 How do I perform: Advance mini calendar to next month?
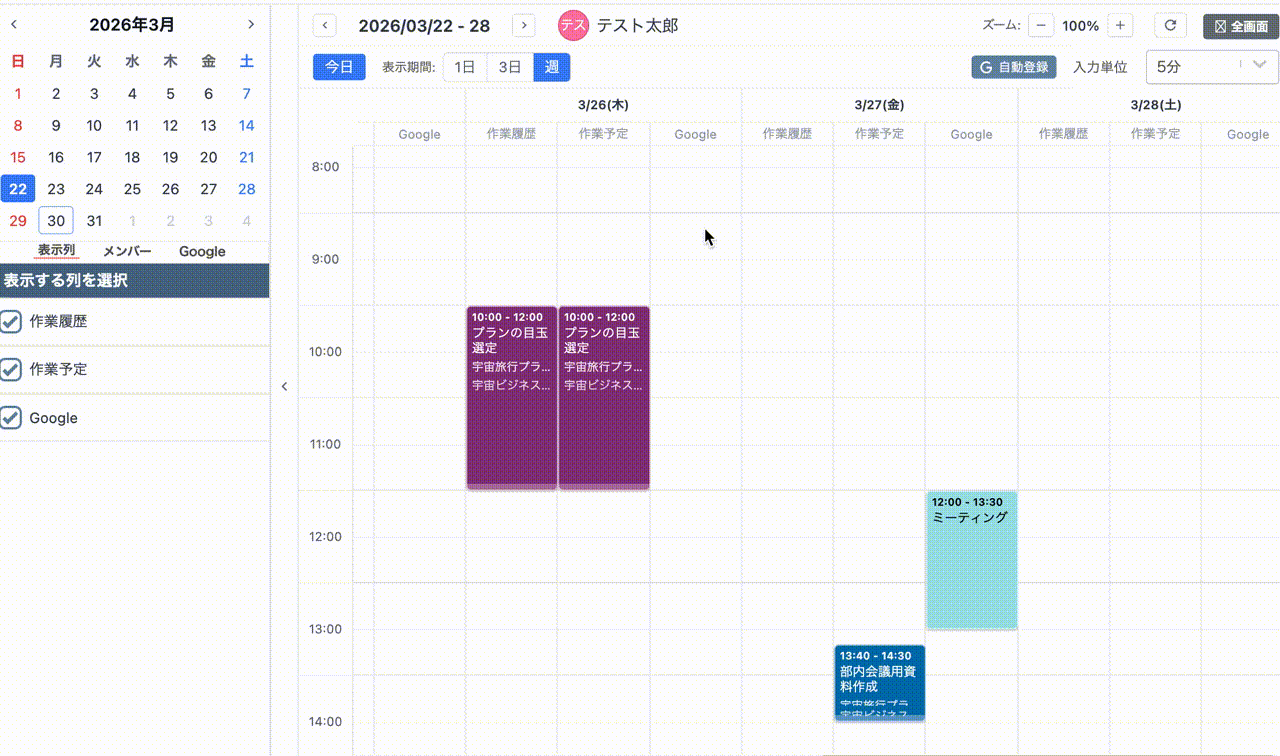coord(251,24)
